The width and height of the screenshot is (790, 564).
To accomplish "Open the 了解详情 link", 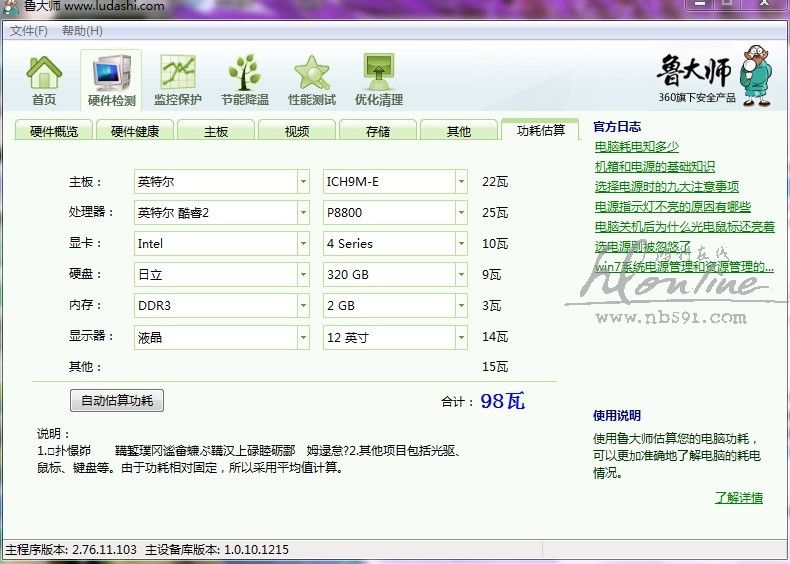I will [738, 497].
